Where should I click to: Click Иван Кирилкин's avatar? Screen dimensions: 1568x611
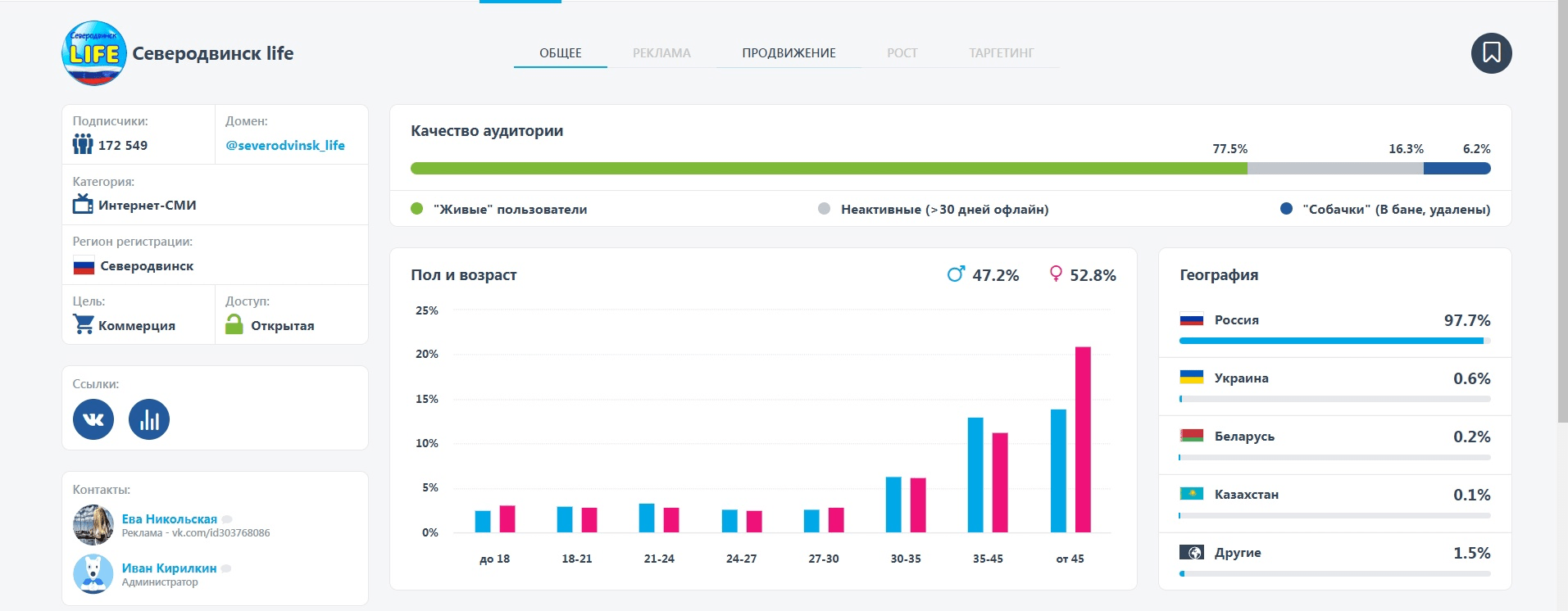tap(93, 574)
